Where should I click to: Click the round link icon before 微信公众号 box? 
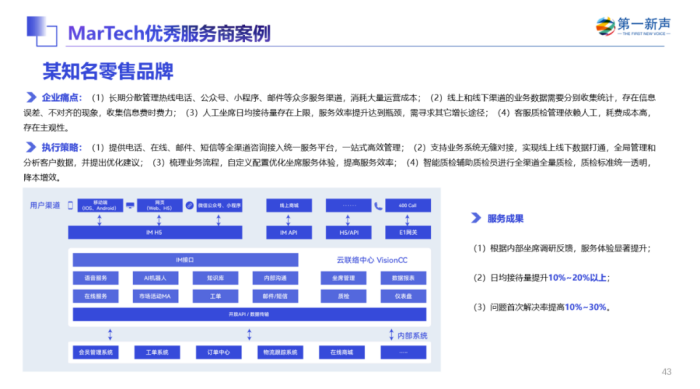pos(189,205)
